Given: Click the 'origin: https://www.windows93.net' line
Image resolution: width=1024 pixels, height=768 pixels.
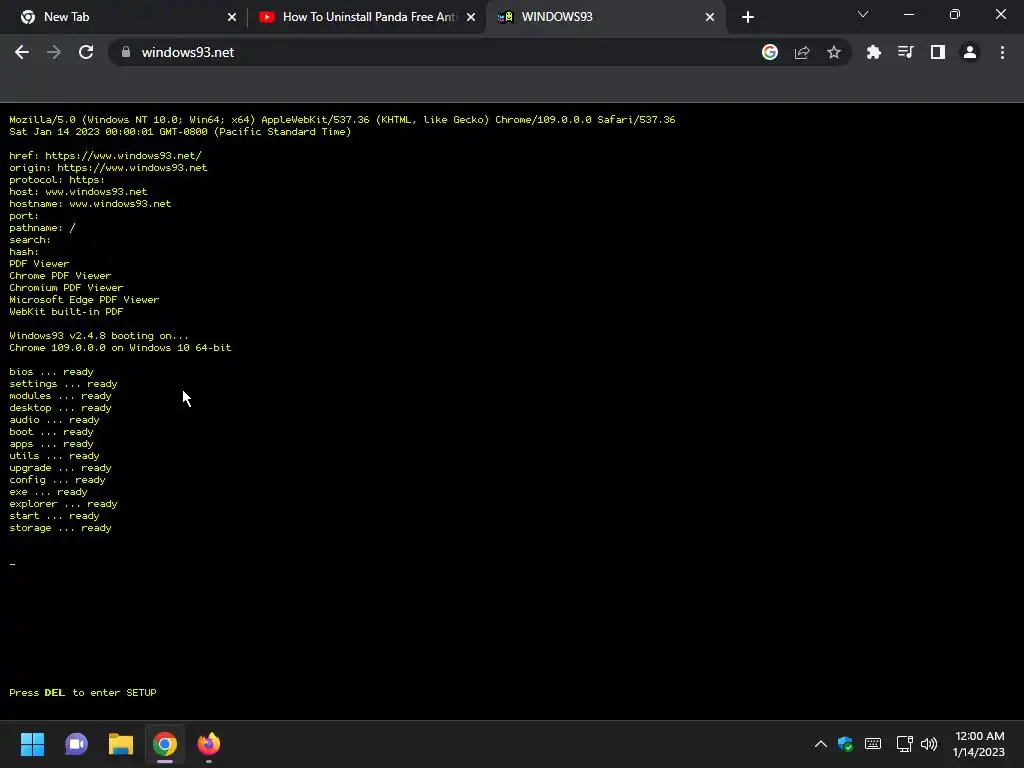Looking at the screenshot, I should [x=108, y=168].
